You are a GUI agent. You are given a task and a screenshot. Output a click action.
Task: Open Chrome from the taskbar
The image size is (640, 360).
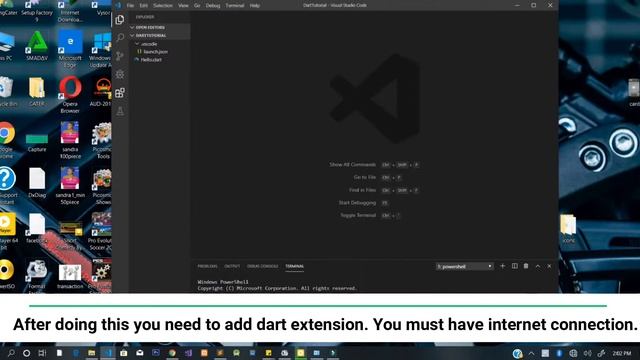172,353
